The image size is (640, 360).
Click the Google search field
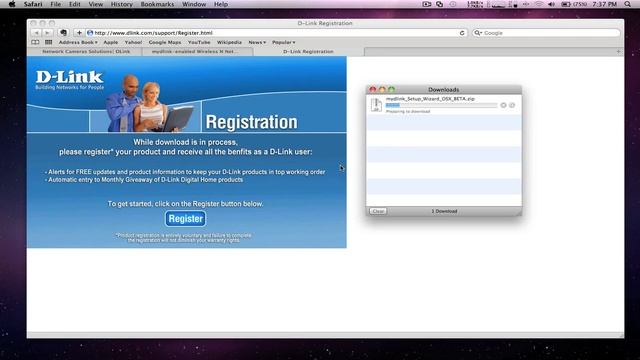point(546,33)
